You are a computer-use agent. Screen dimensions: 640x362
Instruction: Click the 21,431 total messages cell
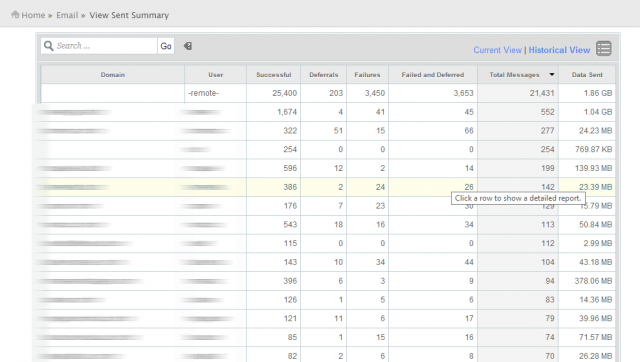[518, 93]
